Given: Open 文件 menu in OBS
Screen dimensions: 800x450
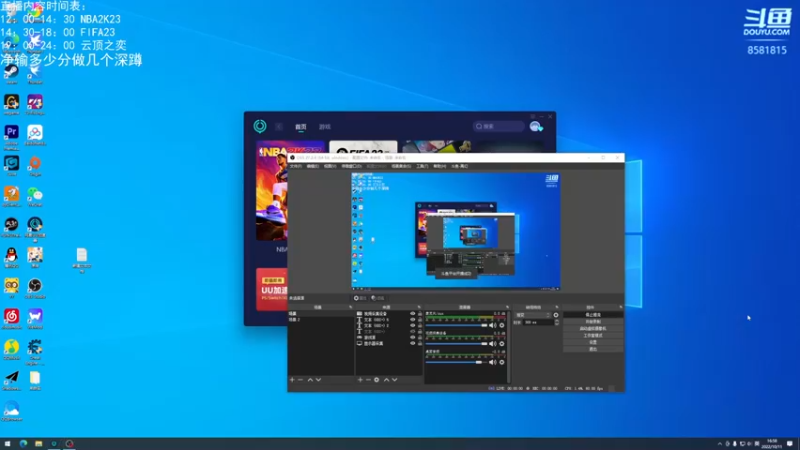Looking at the screenshot, I should [296, 166].
